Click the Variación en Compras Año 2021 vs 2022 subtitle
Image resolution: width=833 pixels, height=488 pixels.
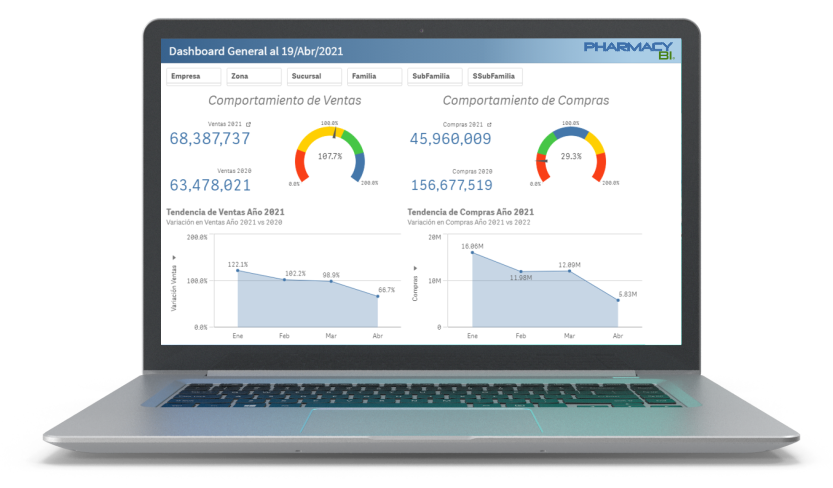pos(469,222)
